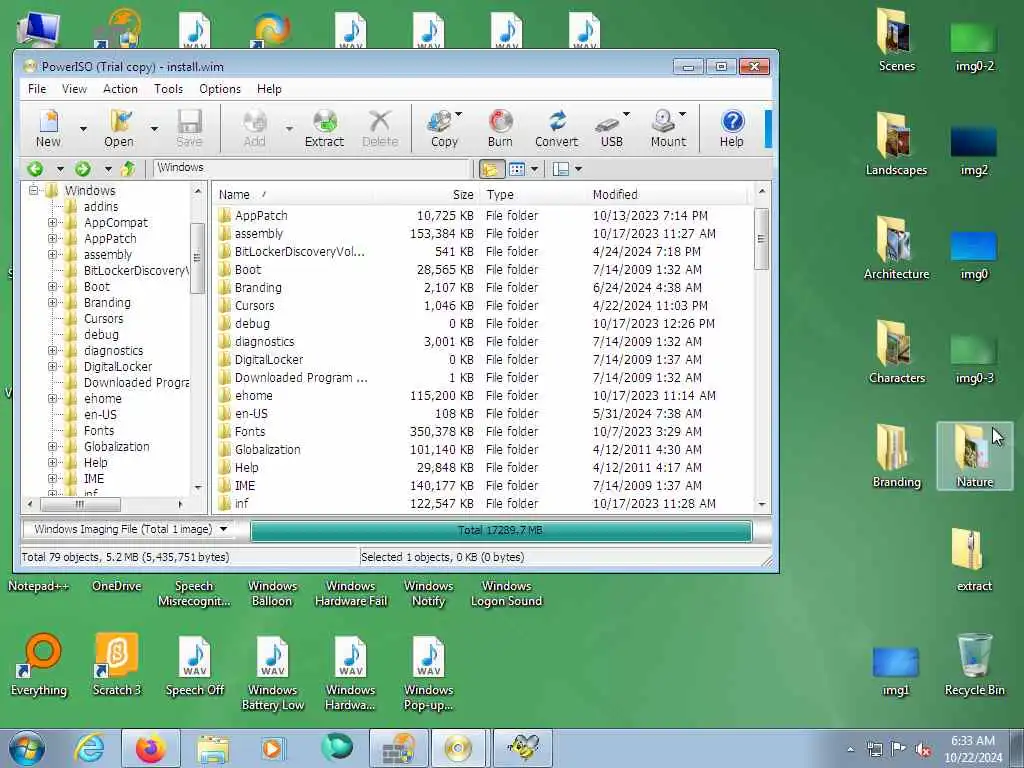Open Internet Explorer from the taskbar
This screenshot has height=768, width=1024.
click(89, 748)
